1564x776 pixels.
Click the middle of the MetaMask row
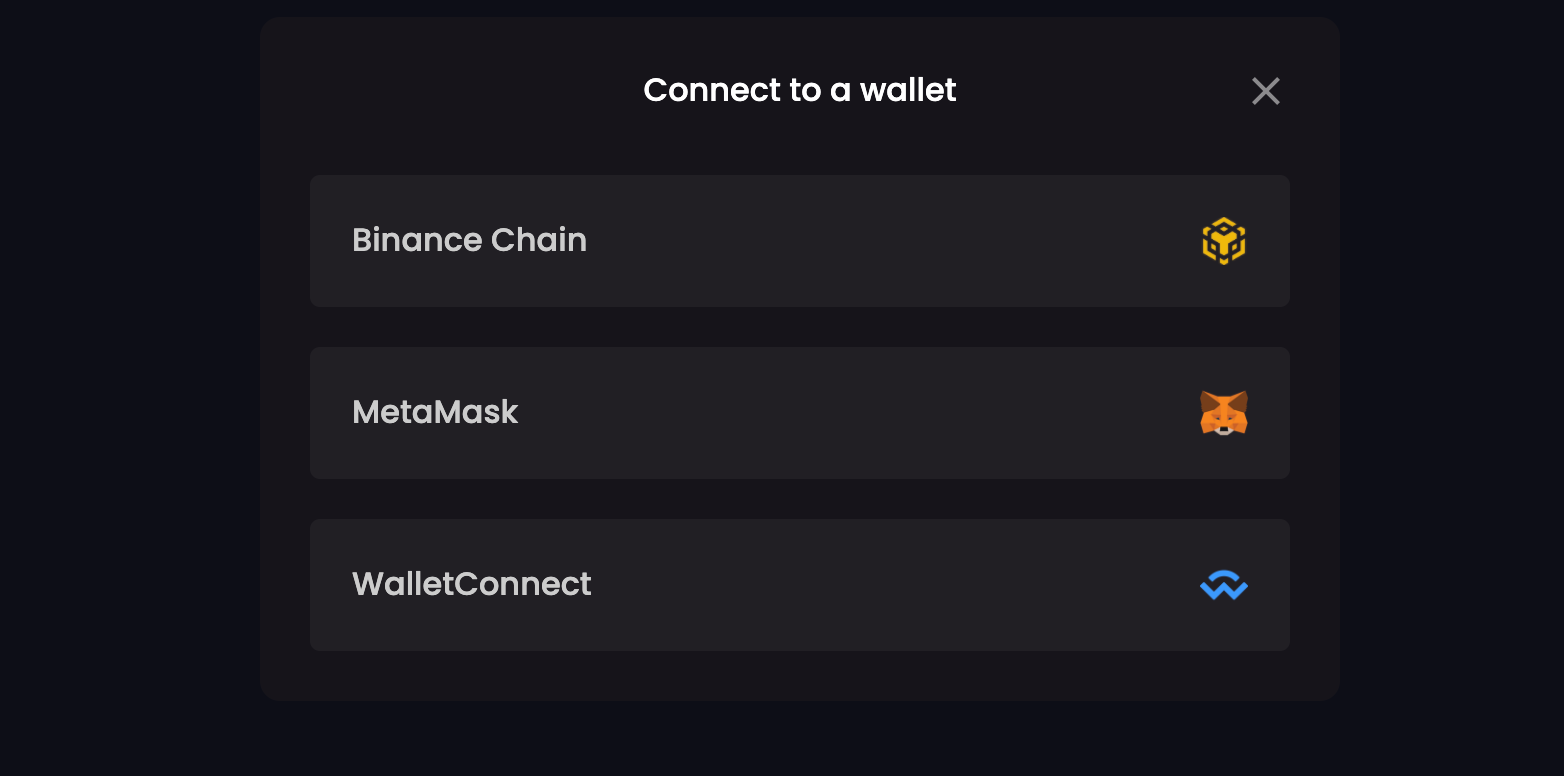coord(800,413)
